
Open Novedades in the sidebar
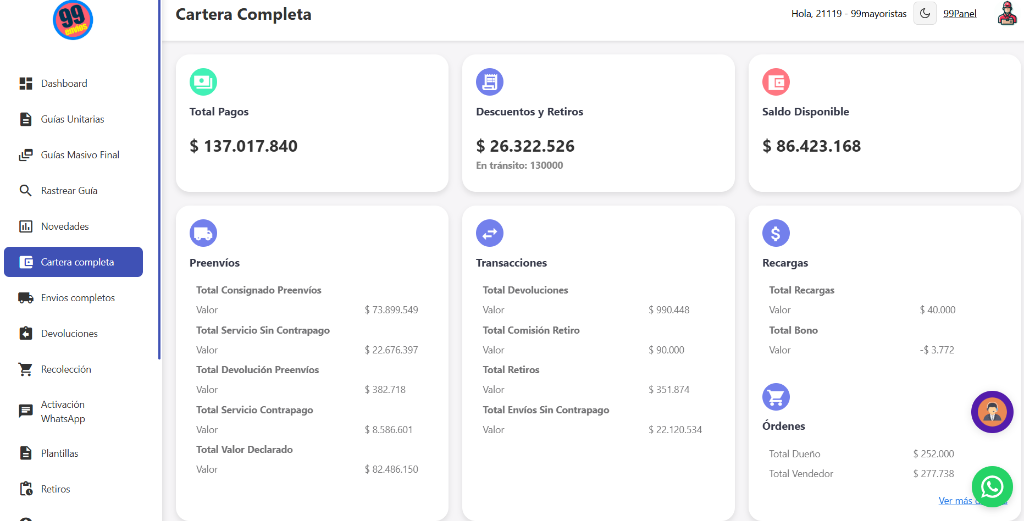(64, 227)
